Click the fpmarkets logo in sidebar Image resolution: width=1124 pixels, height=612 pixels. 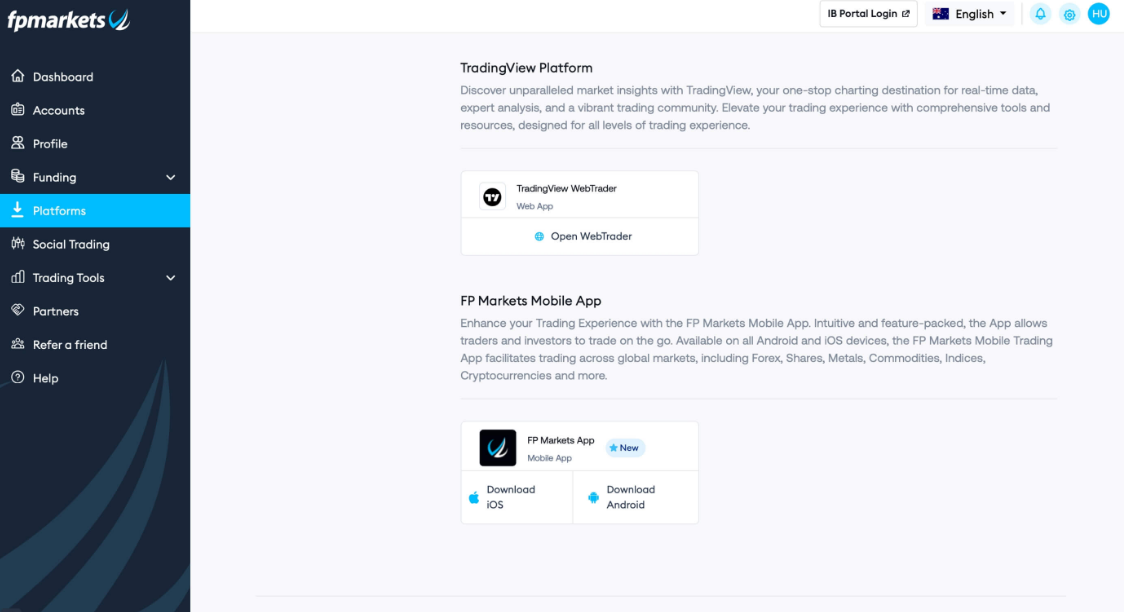pyautogui.click(x=69, y=20)
